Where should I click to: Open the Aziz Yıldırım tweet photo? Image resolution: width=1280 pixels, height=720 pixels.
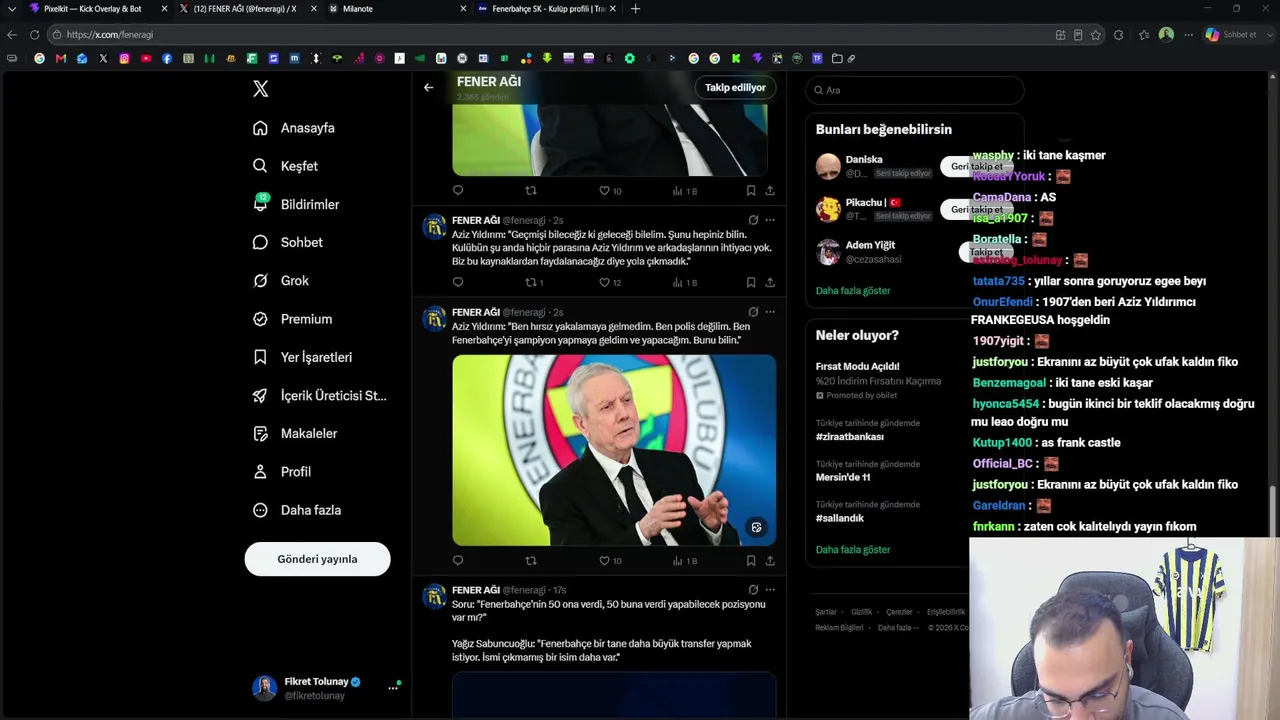[x=614, y=450]
